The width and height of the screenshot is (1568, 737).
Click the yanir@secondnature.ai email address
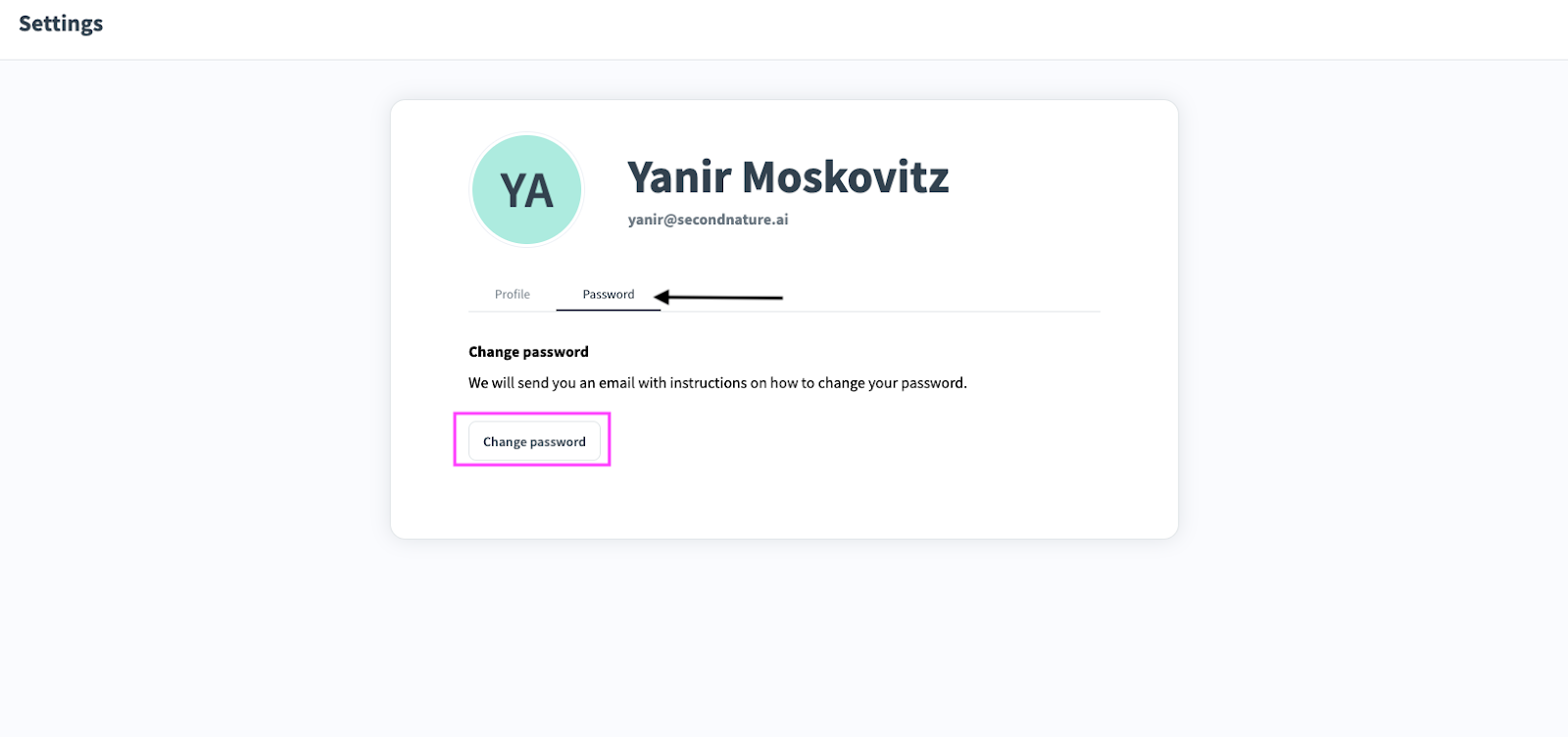[x=708, y=220]
